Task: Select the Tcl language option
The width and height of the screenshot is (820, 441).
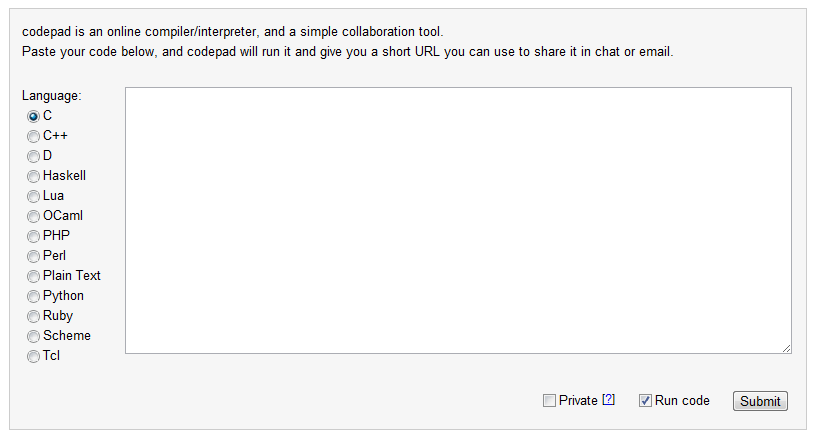Action: point(33,356)
